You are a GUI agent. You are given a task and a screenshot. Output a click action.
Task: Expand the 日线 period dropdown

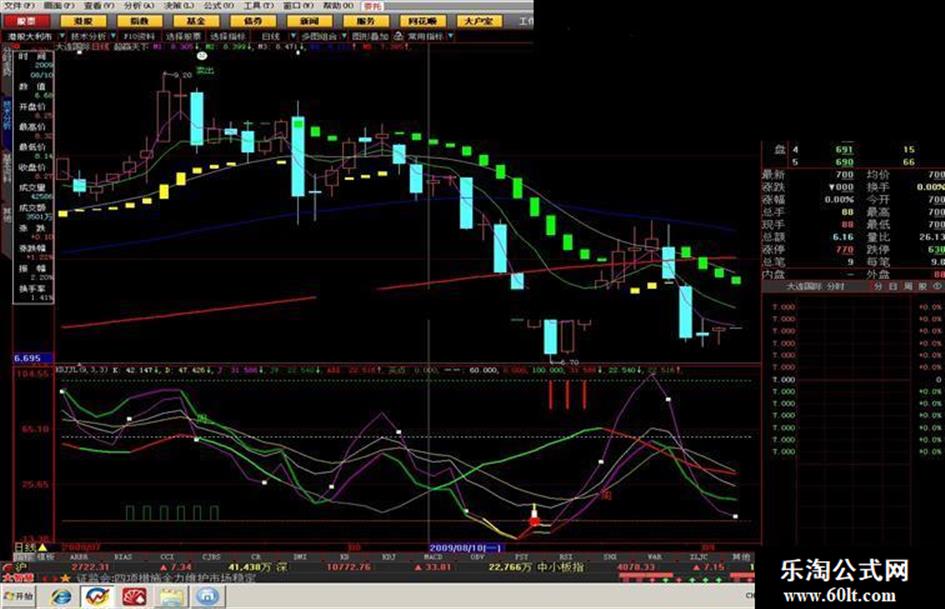(x=293, y=37)
